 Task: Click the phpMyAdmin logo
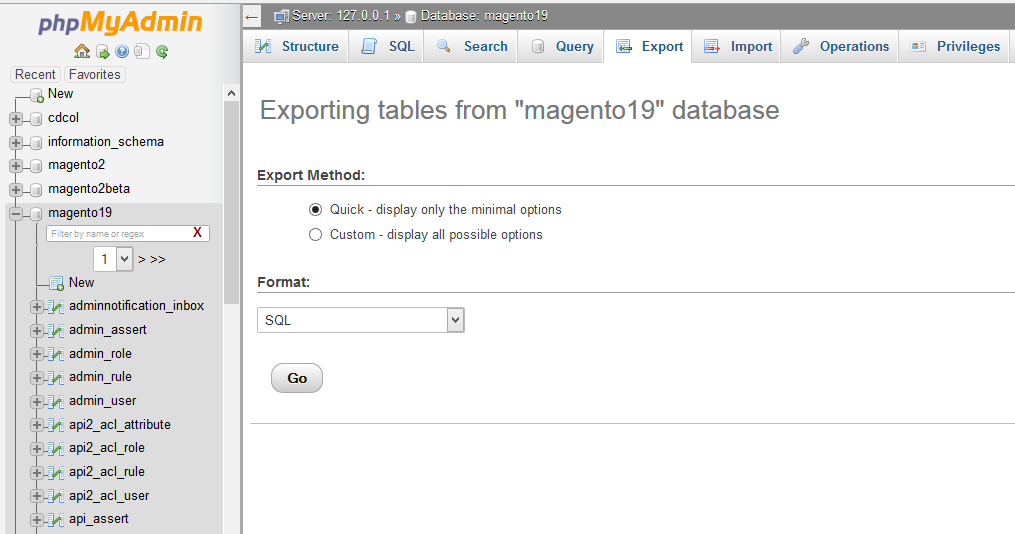[120, 23]
